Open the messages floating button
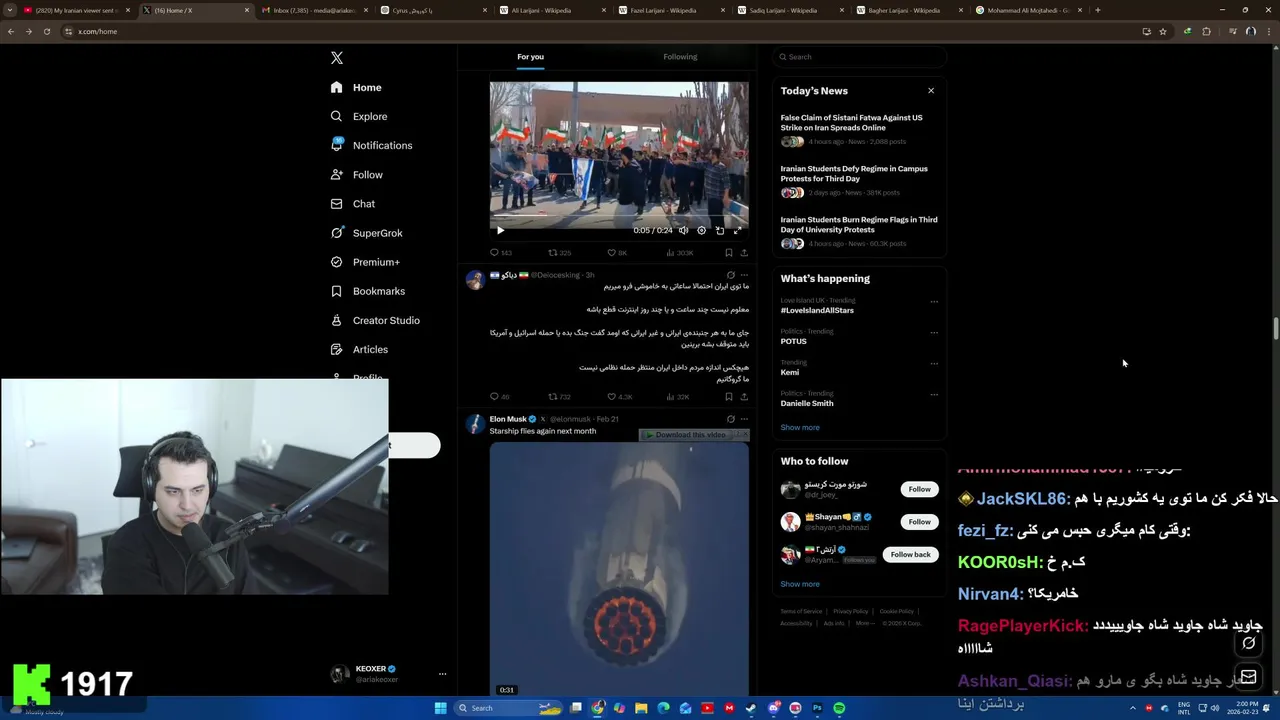This screenshot has height=720, width=1280. [1248, 678]
